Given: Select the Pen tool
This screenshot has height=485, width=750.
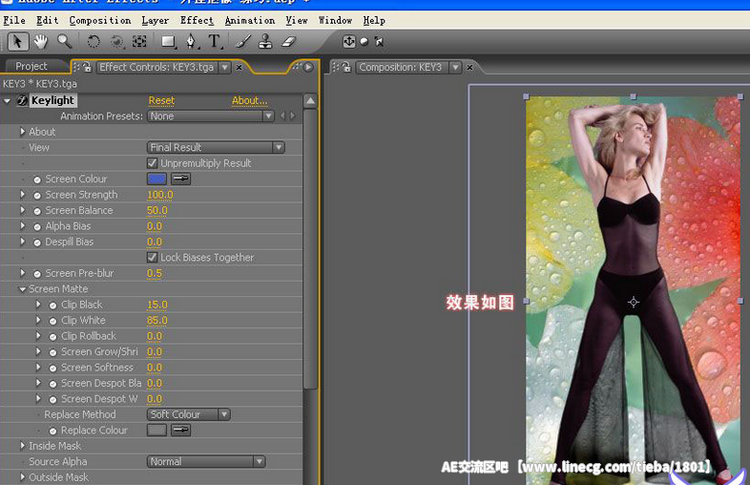Looking at the screenshot, I should [191, 42].
